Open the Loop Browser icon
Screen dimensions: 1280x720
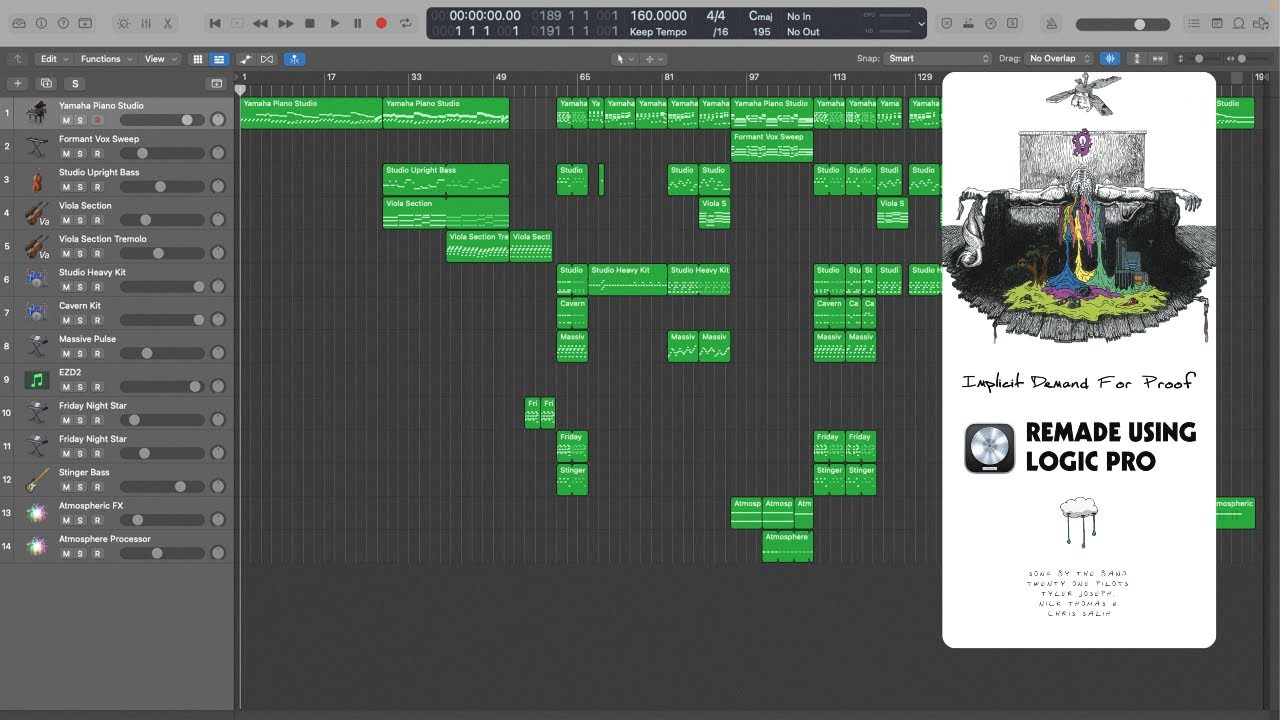coord(1239,23)
